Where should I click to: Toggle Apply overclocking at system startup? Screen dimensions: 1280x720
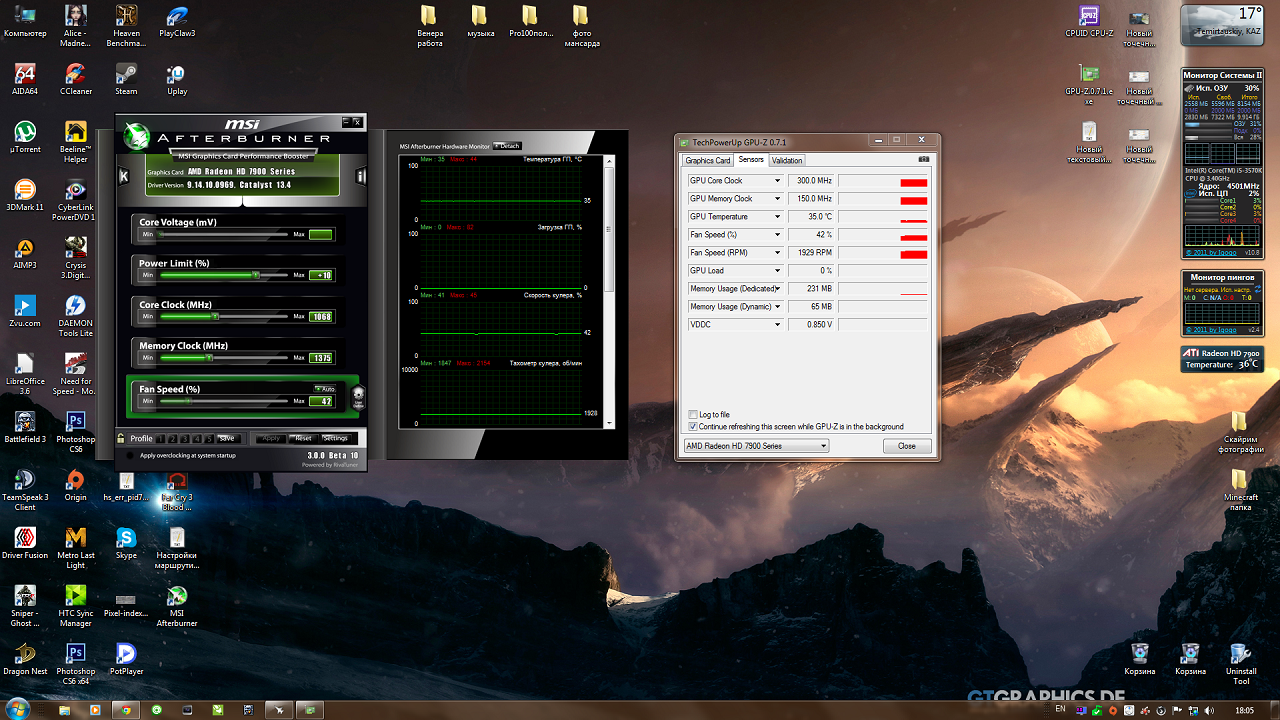[130, 455]
